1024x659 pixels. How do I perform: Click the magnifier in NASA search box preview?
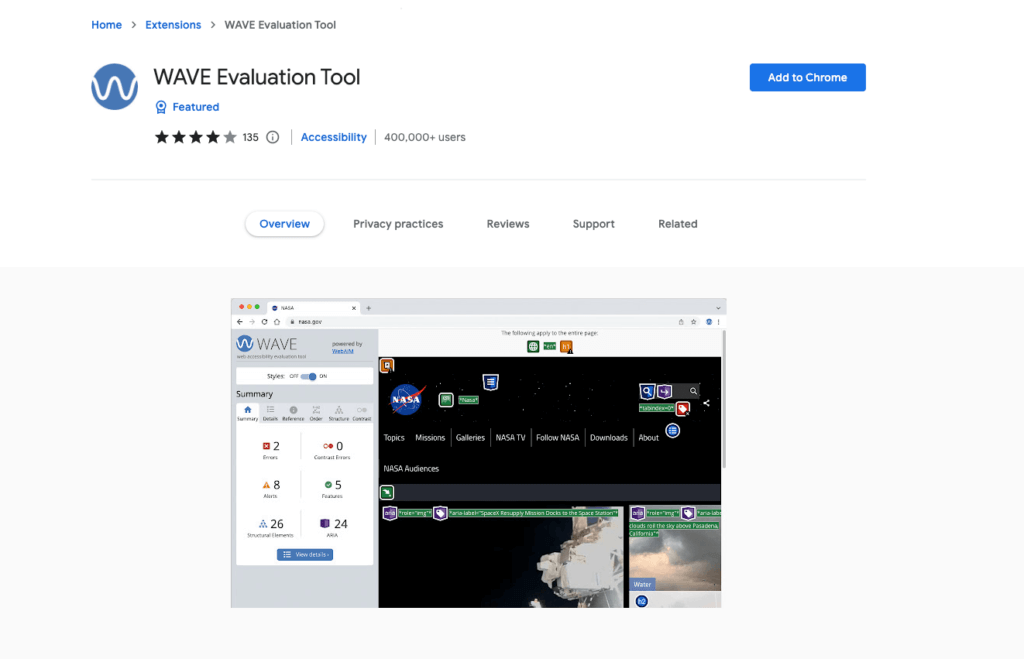tap(694, 391)
